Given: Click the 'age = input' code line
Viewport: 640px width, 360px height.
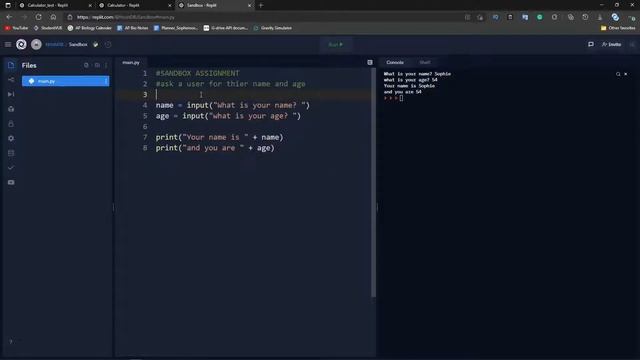Looking at the screenshot, I should (228, 116).
